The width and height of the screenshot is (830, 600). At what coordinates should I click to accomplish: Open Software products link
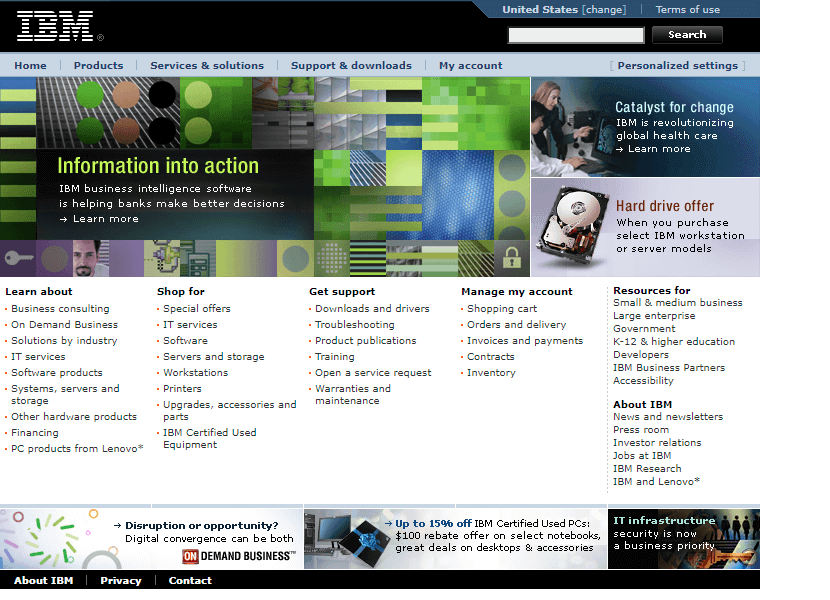click(57, 372)
